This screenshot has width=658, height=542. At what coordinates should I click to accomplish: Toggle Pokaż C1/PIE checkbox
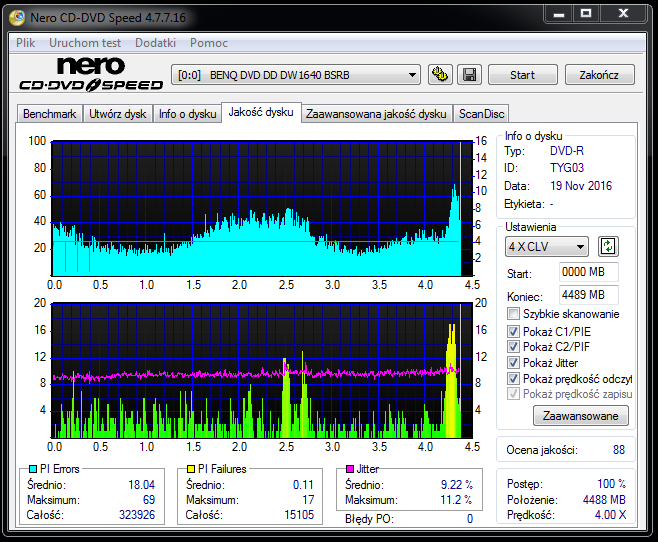[513, 331]
